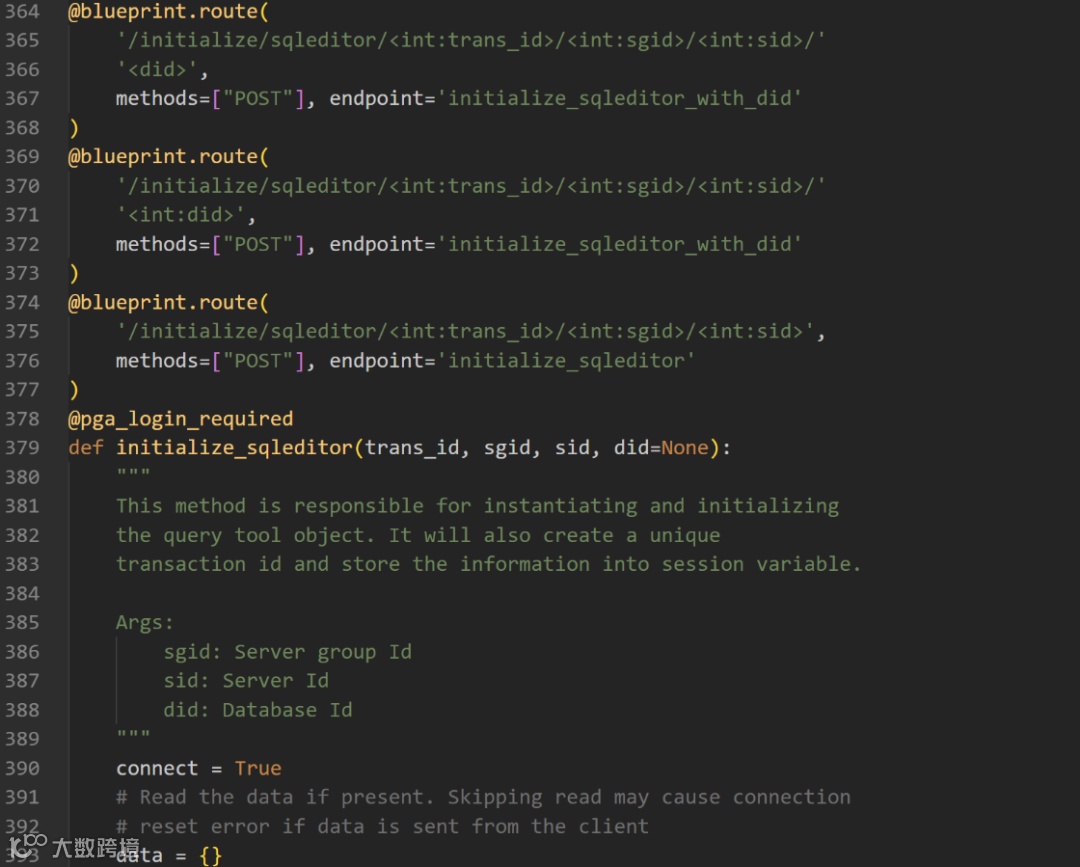The width and height of the screenshot is (1080, 867).
Task: Click the '<int:did>' string on line 371
Action: (x=180, y=215)
